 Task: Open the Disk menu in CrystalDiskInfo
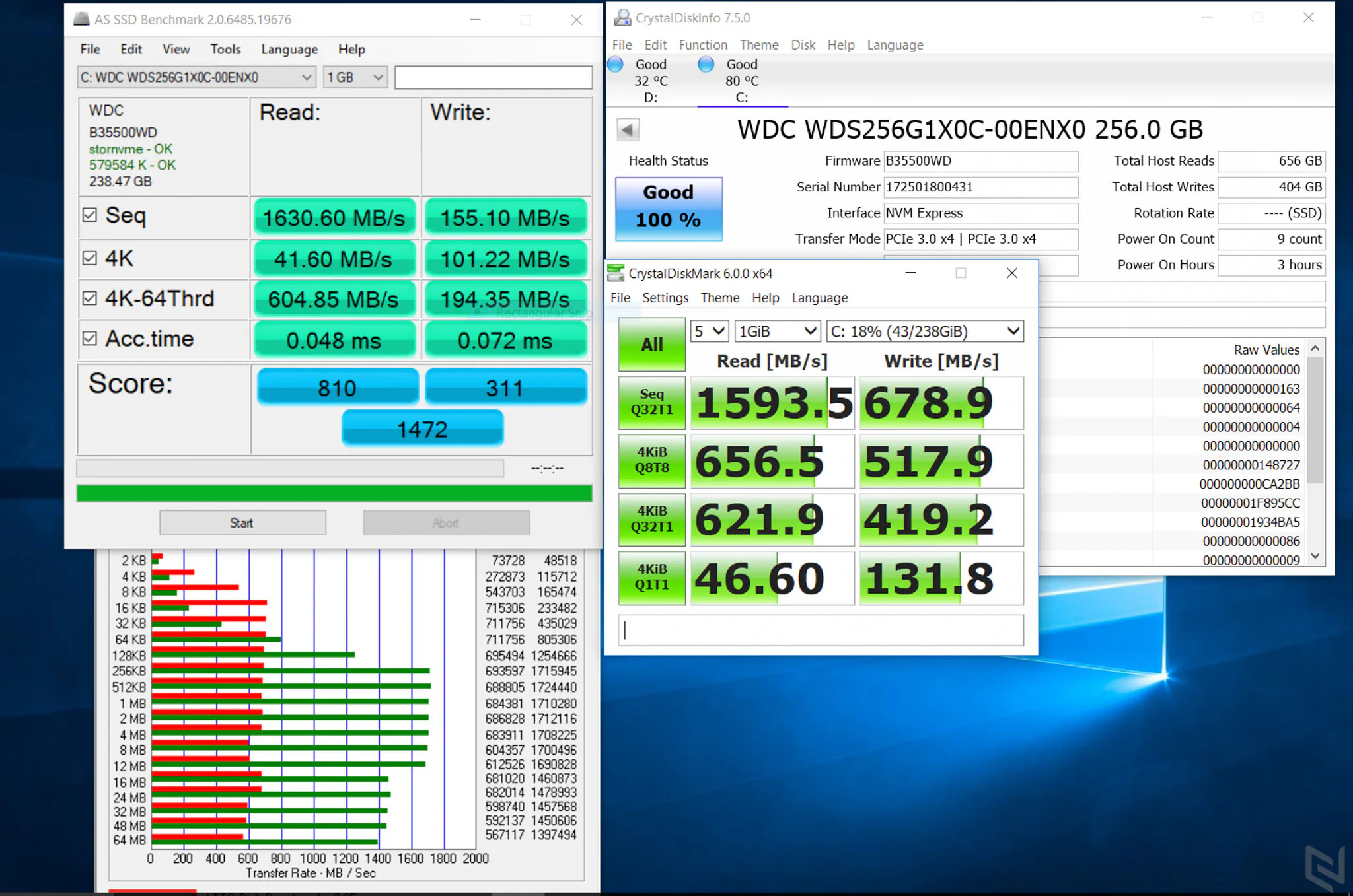pos(803,44)
